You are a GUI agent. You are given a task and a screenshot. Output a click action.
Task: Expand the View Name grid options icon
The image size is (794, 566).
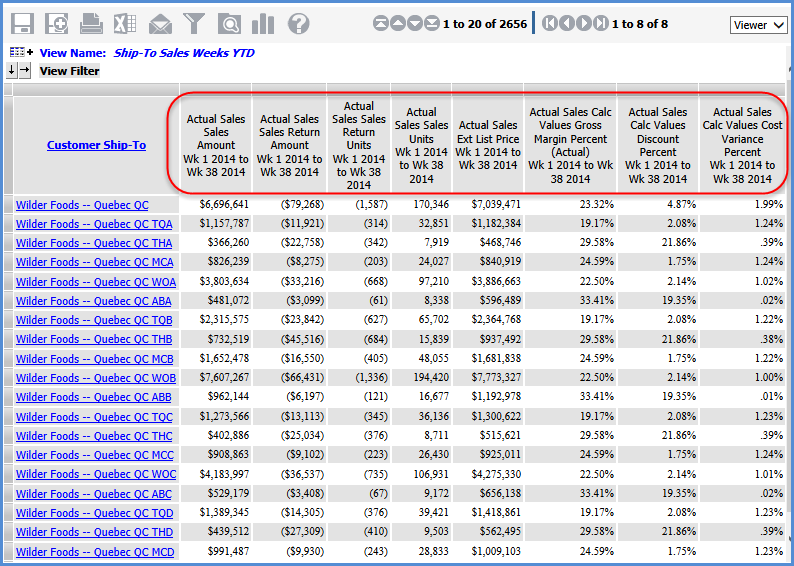(21, 52)
